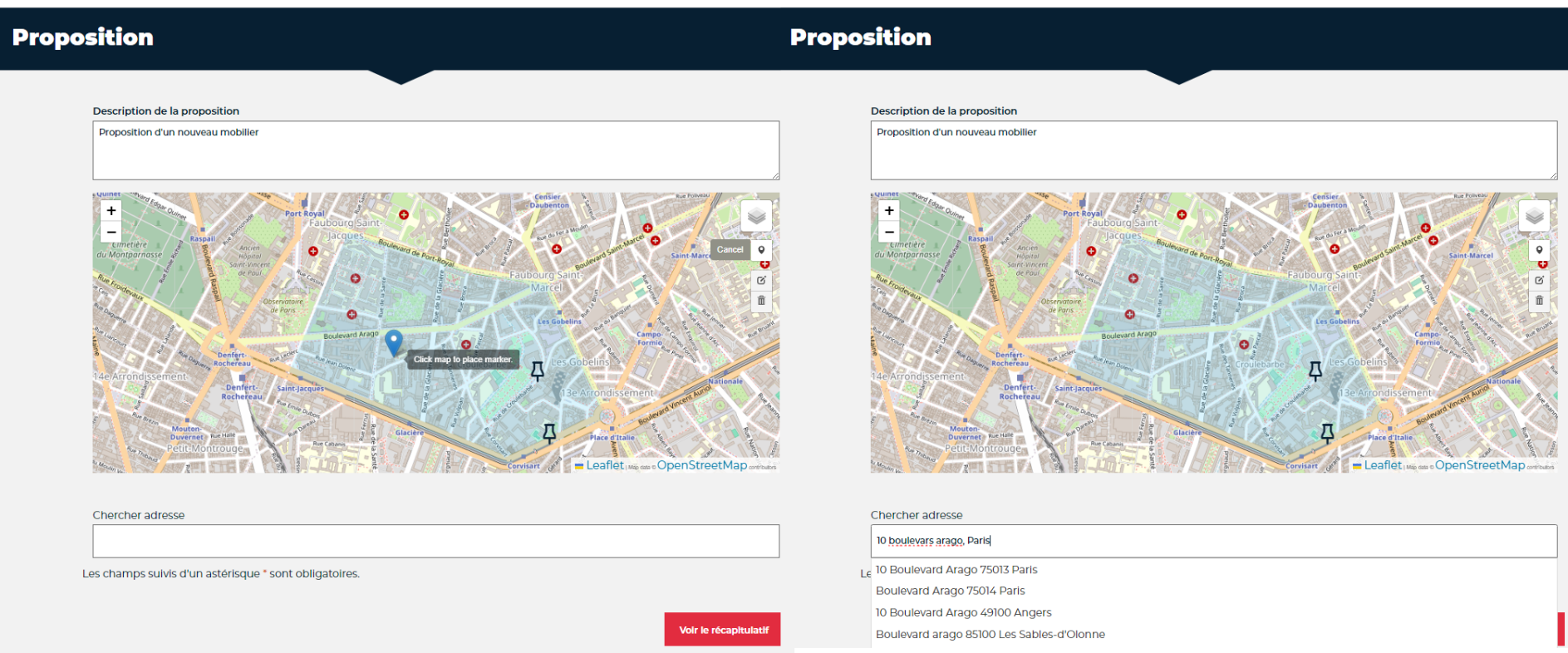1568x653 pixels.
Task: Select draw marker tool on right map
Action: [x=1539, y=250]
